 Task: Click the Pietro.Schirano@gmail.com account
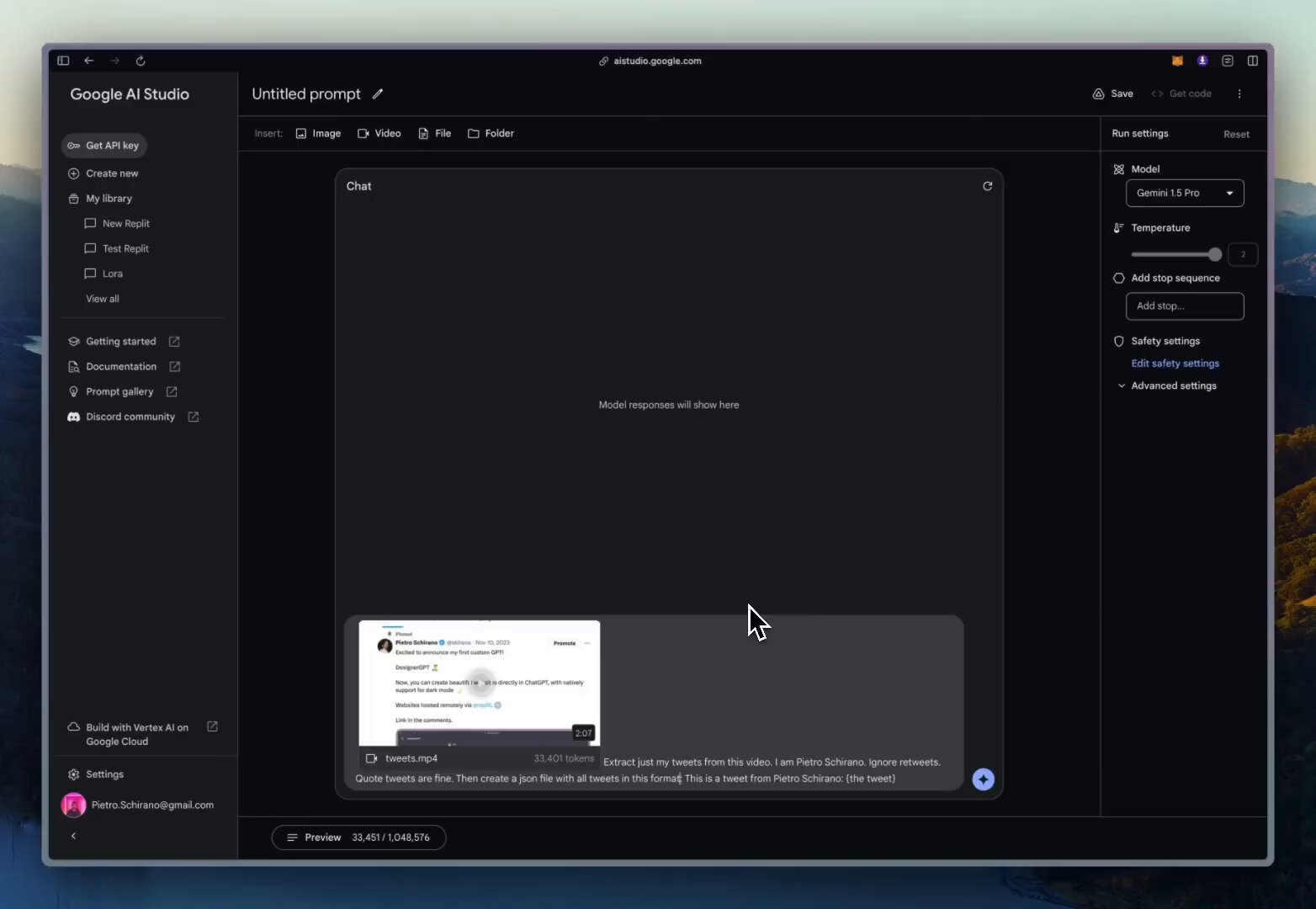click(138, 805)
